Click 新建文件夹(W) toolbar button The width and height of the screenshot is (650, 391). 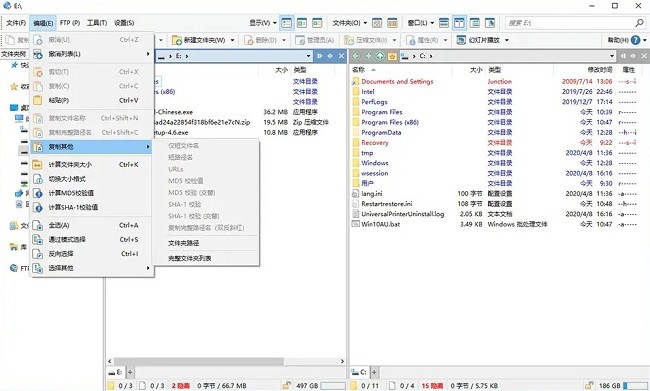(199, 40)
